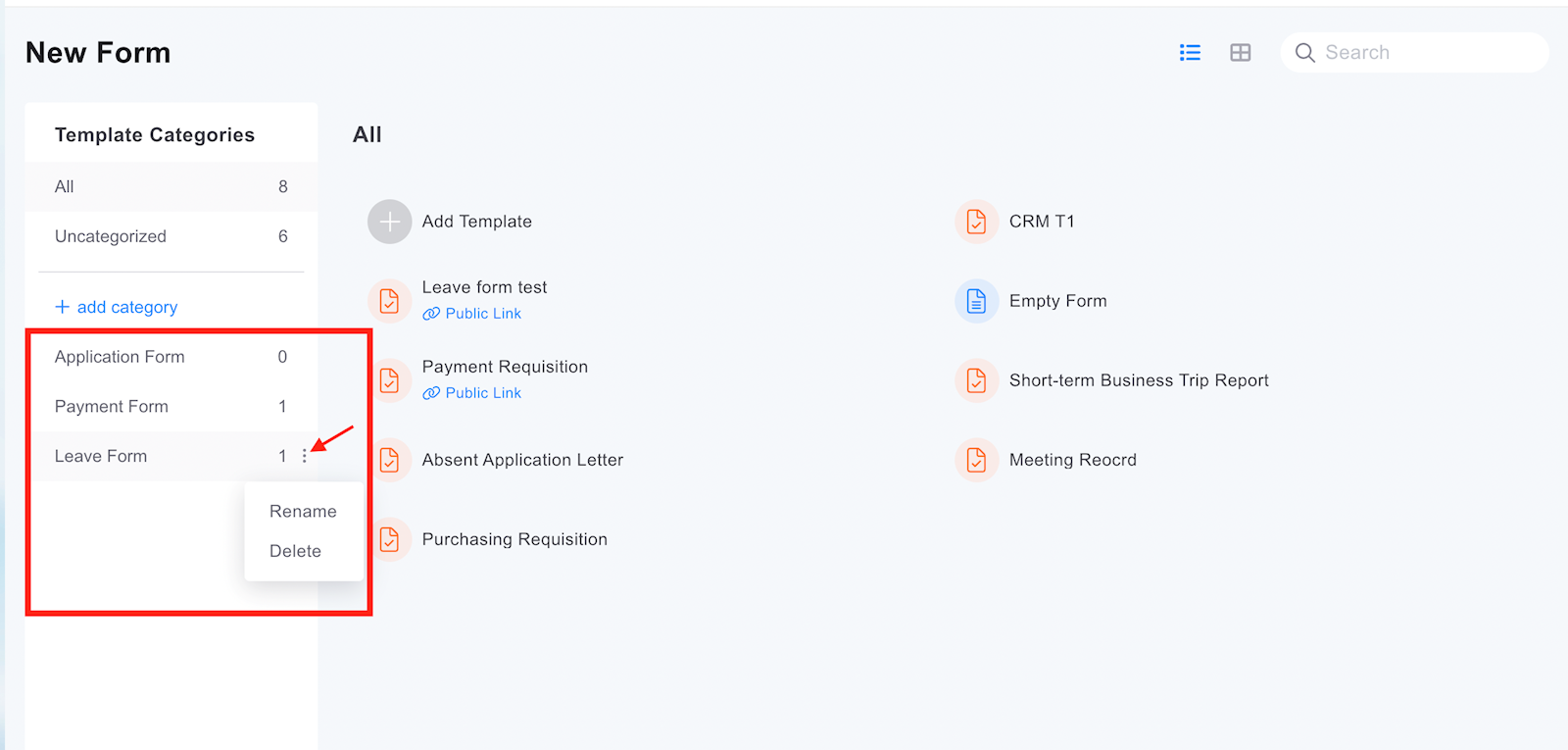Click the search magnifier icon
This screenshot has height=750, width=1568.
click(1304, 53)
